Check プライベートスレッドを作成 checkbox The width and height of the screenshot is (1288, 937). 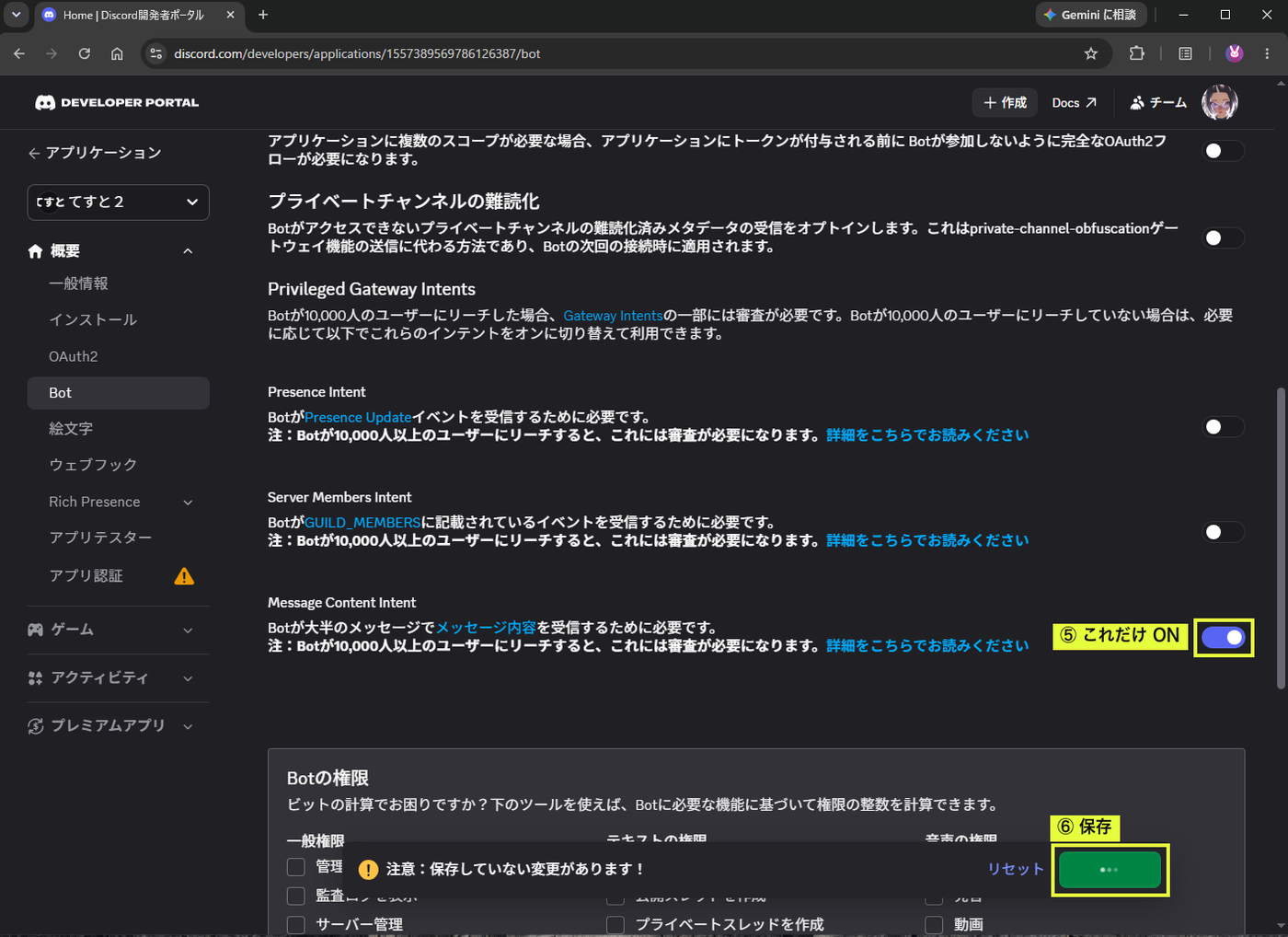pos(615,924)
